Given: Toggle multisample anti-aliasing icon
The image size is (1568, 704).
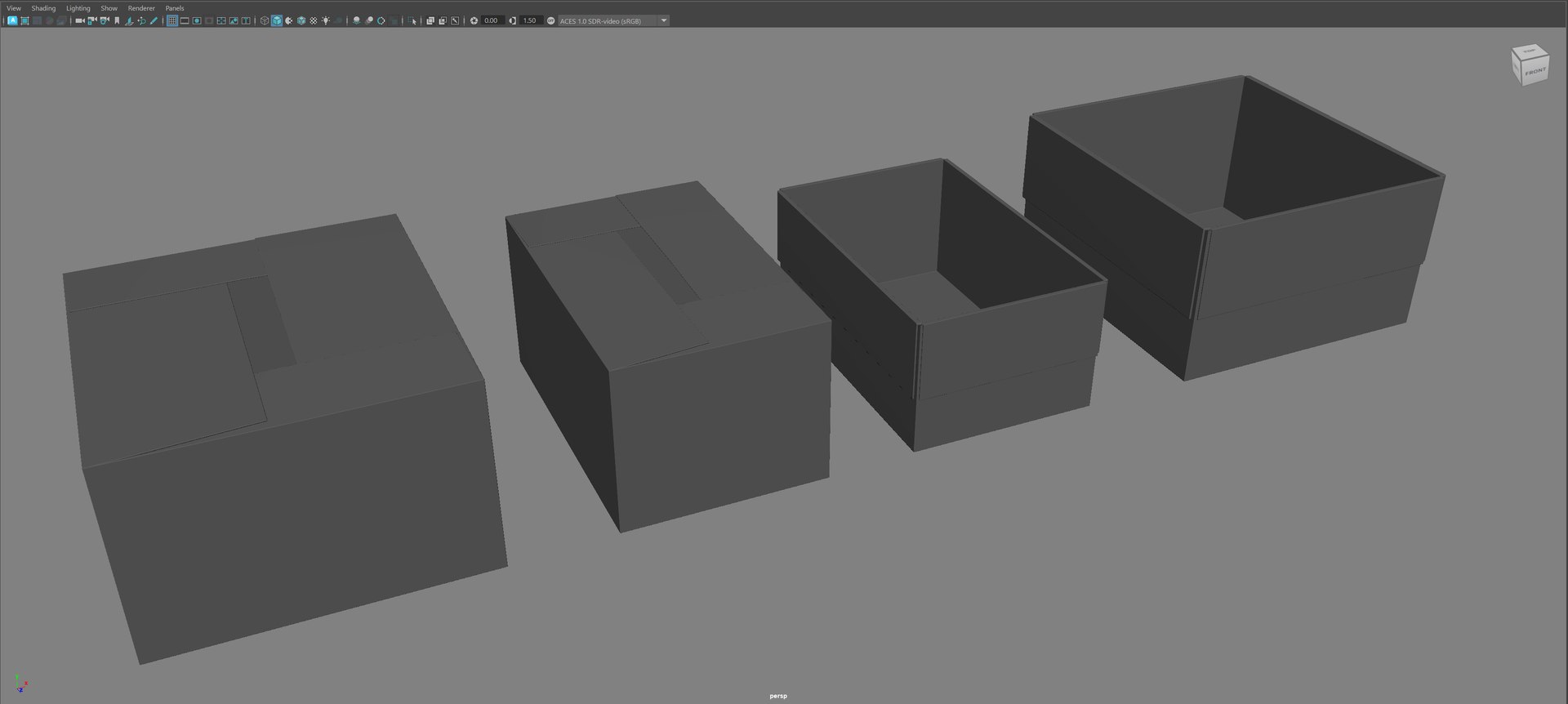Looking at the screenshot, I should click(381, 20).
